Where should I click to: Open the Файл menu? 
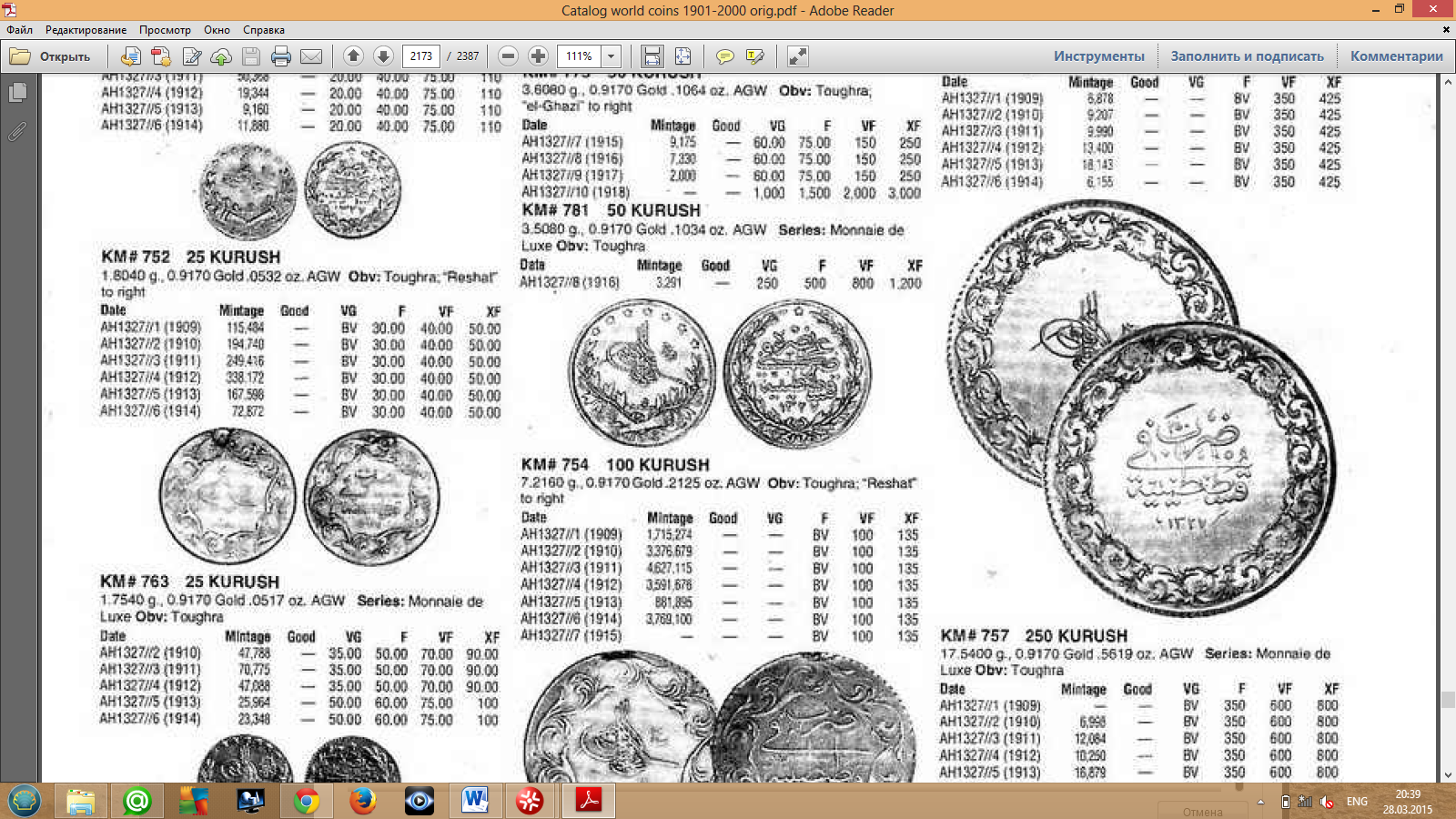[x=20, y=30]
